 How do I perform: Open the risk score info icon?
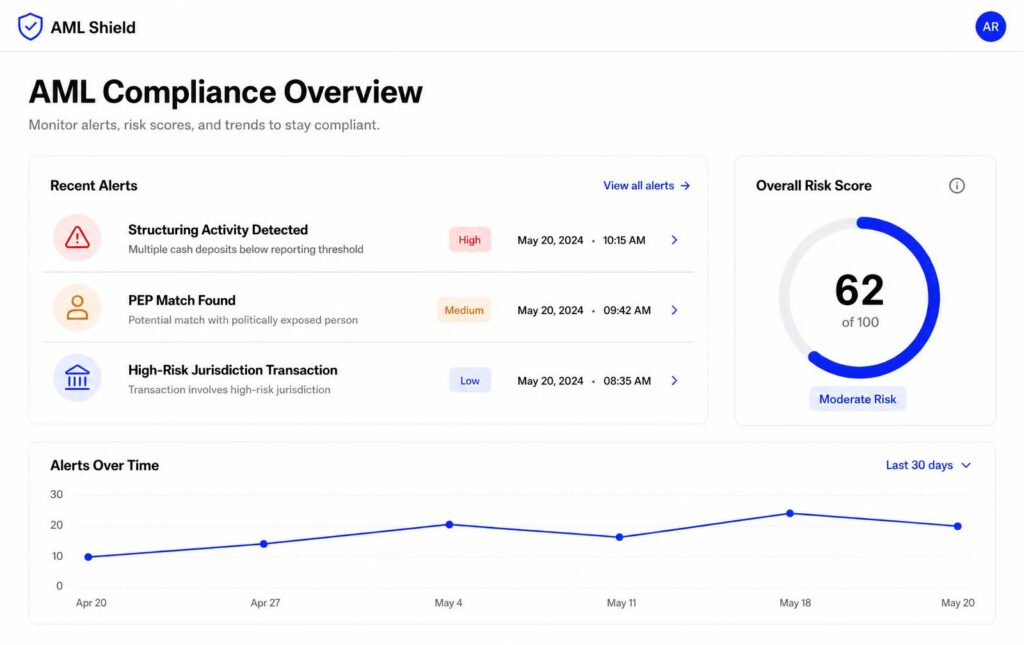pyautogui.click(x=956, y=185)
